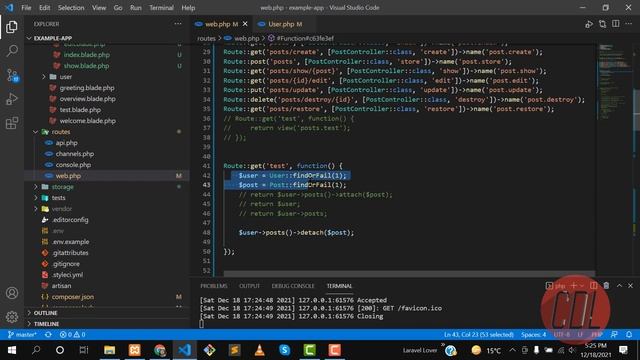
Task: Open the Extensions view
Action: [12, 123]
